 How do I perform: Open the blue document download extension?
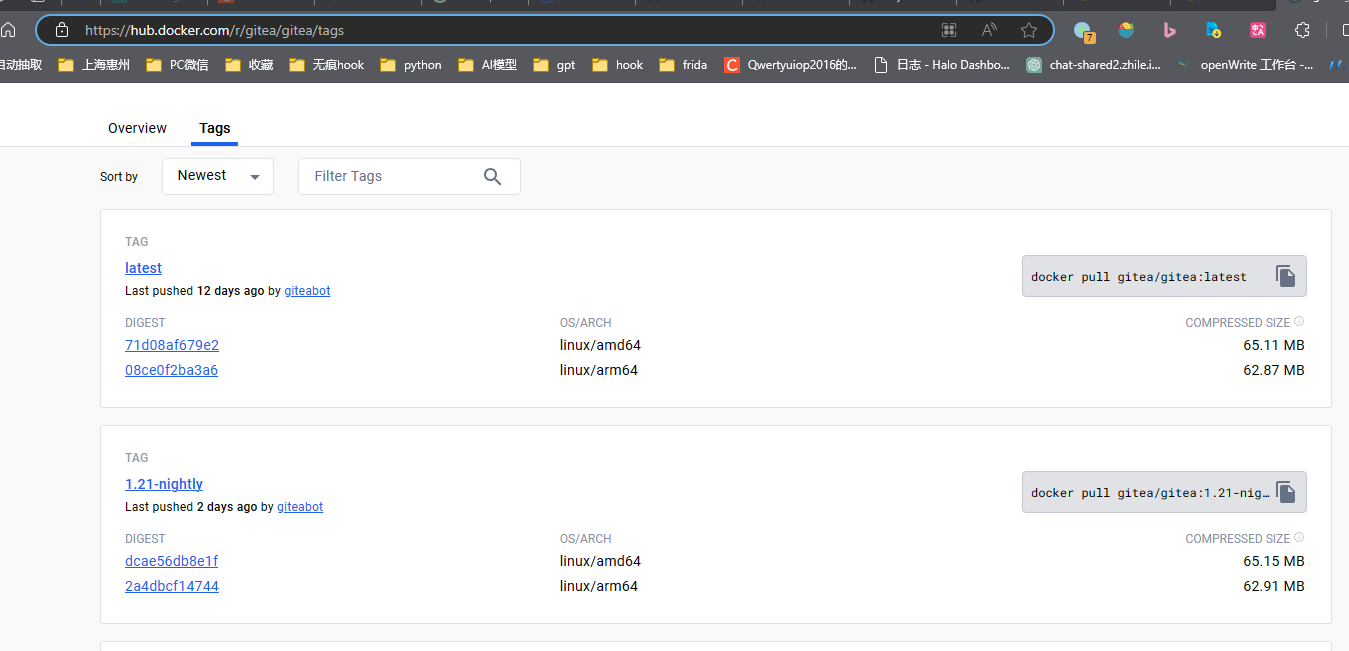point(1213,30)
